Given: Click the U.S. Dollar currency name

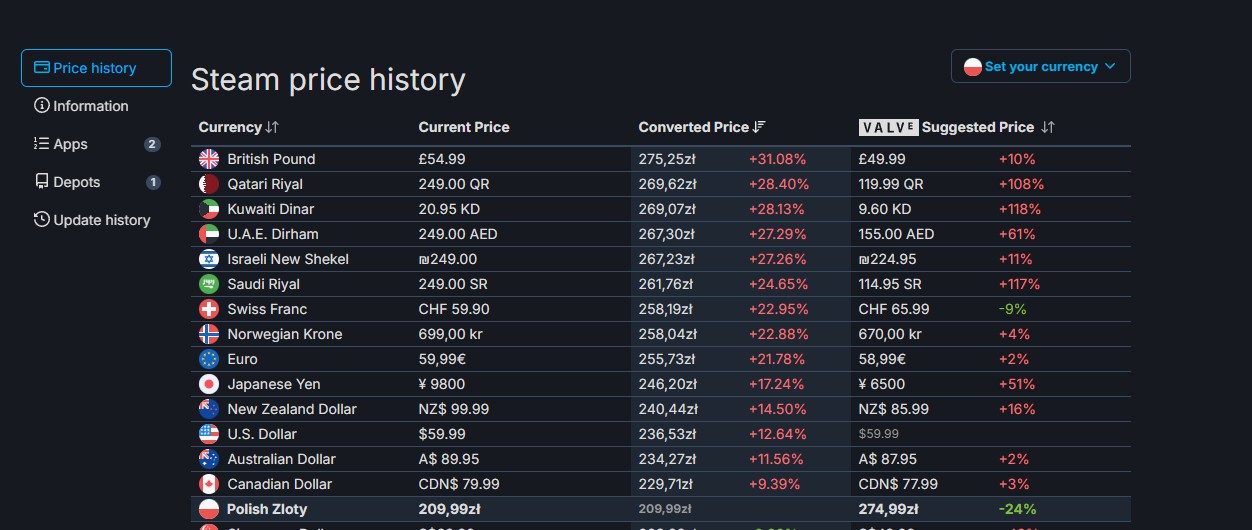Looking at the screenshot, I should [262, 434].
